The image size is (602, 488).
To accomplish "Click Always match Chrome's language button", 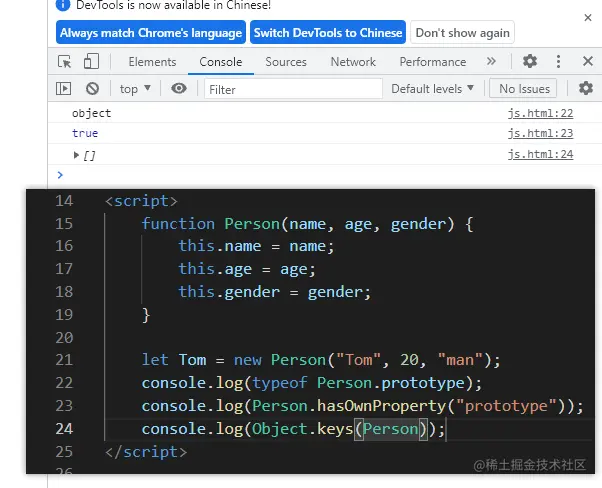I will (151, 32).
